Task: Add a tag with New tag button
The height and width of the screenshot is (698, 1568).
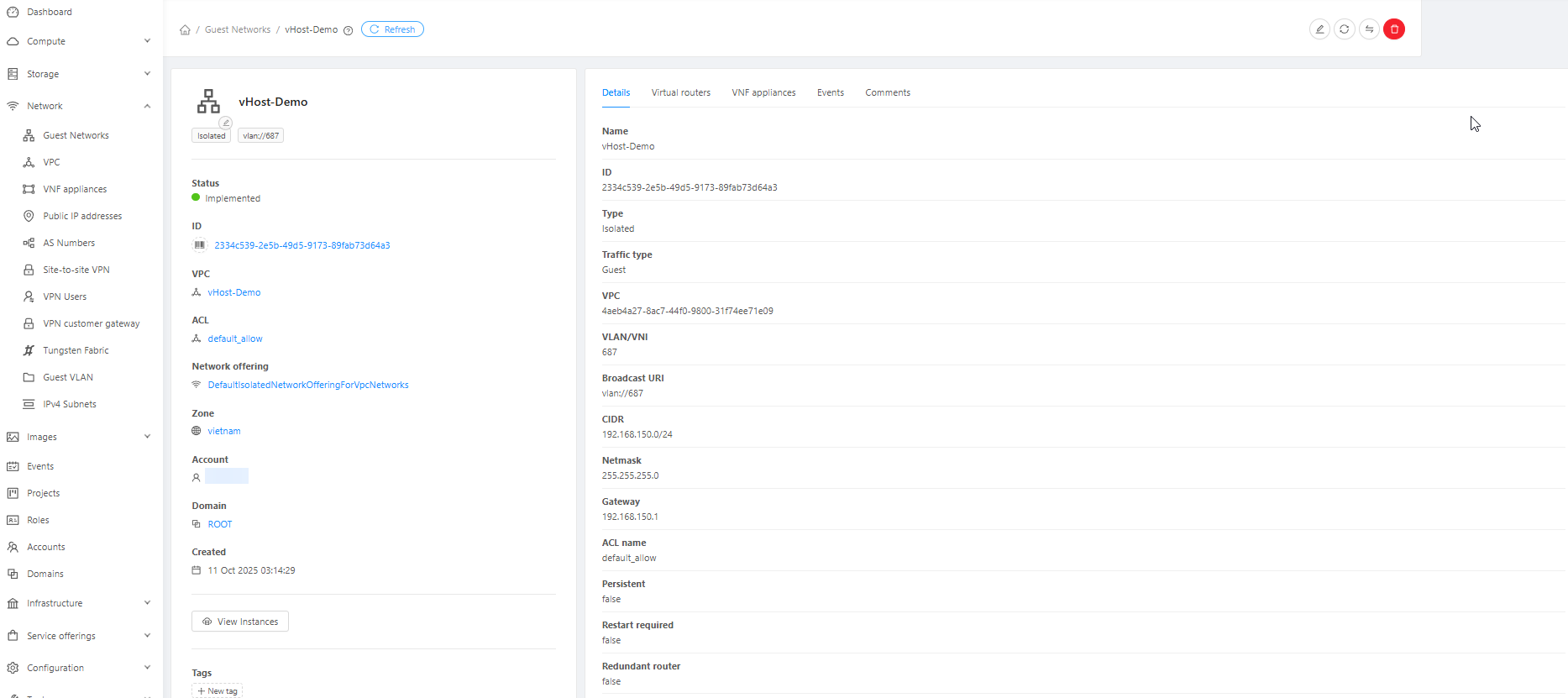Action: pyautogui.click(x=218, y=691)
